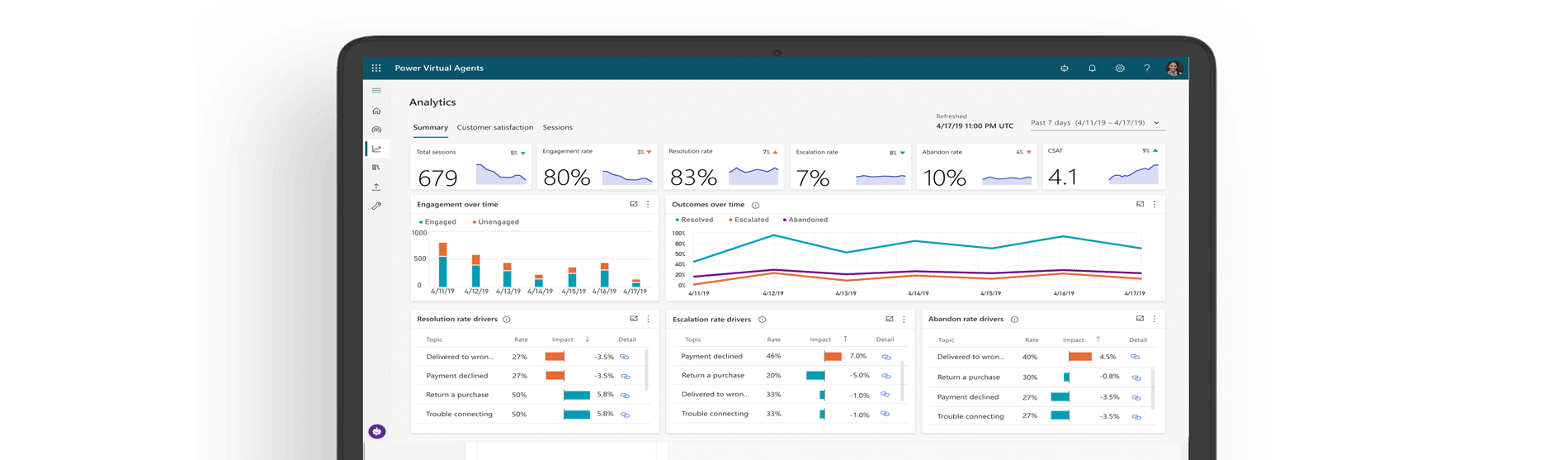Open Analytics icon in sidebar
The height and width of the screenshot is (460, 1568).
pos(376,149)
